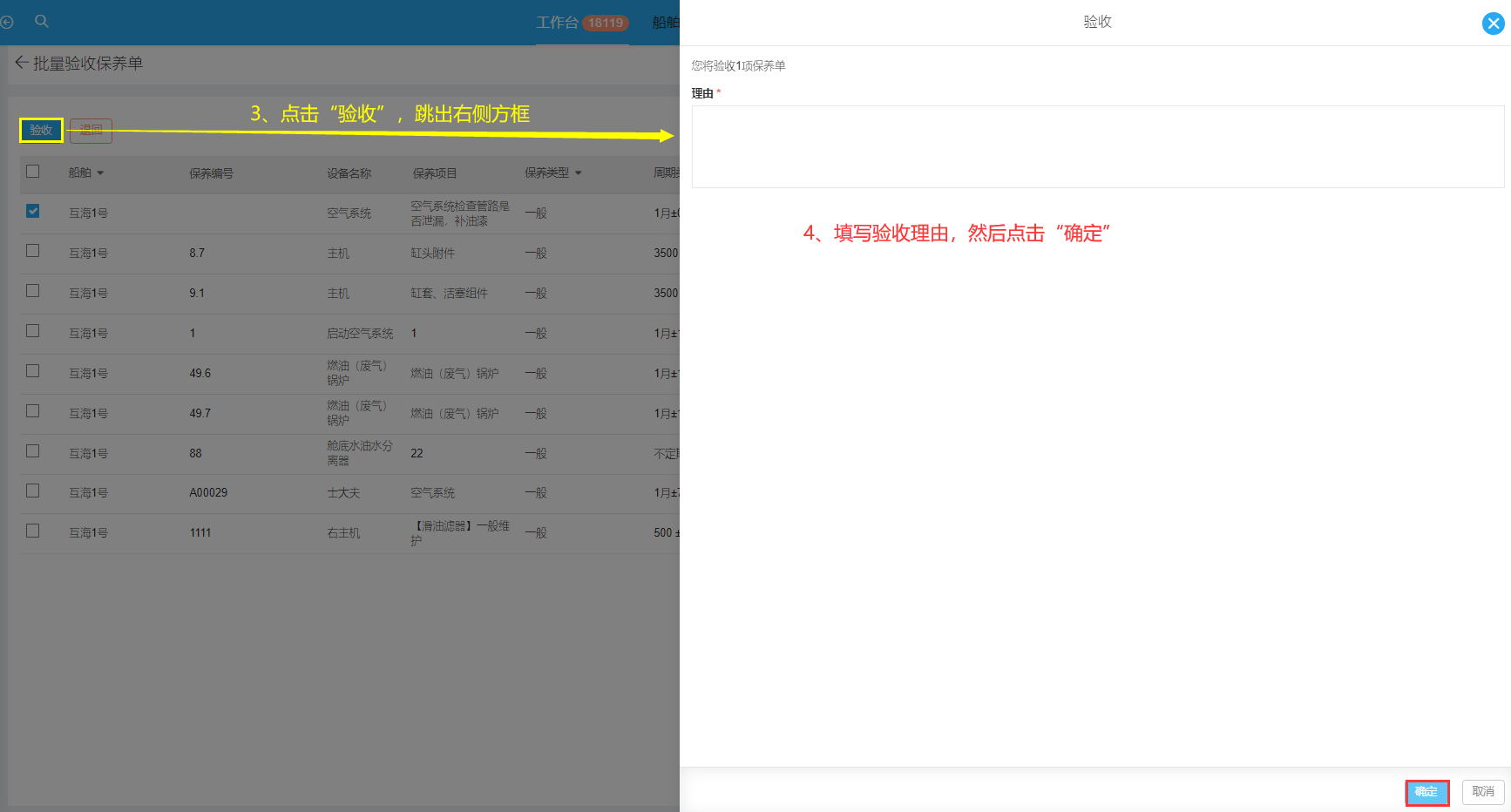Click the 舱底水油水分离器 cell
This screenshot has width=1511, height=812.
[x=360, y=453]
